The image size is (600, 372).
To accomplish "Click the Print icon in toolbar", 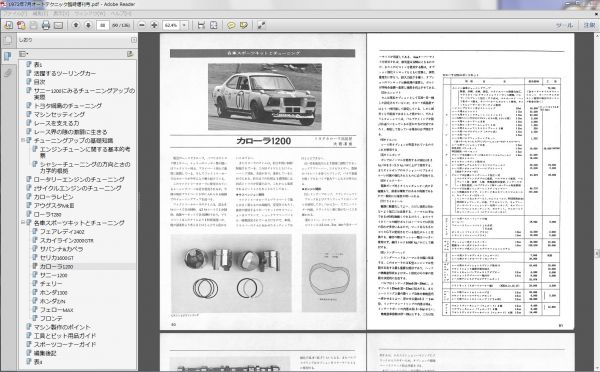I will [x=46, y=25].
